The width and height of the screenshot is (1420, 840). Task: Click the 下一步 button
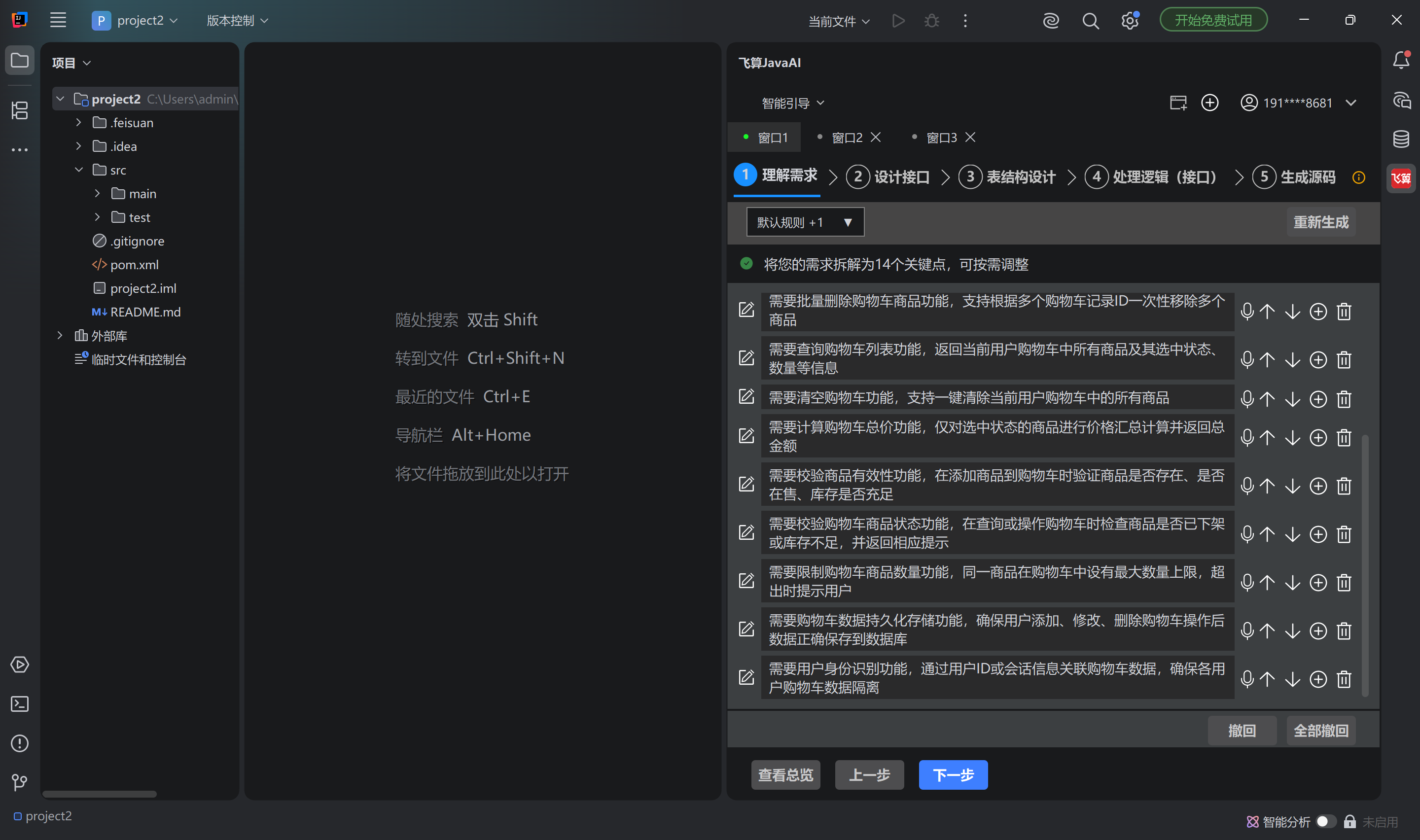[x=953, y=774]
